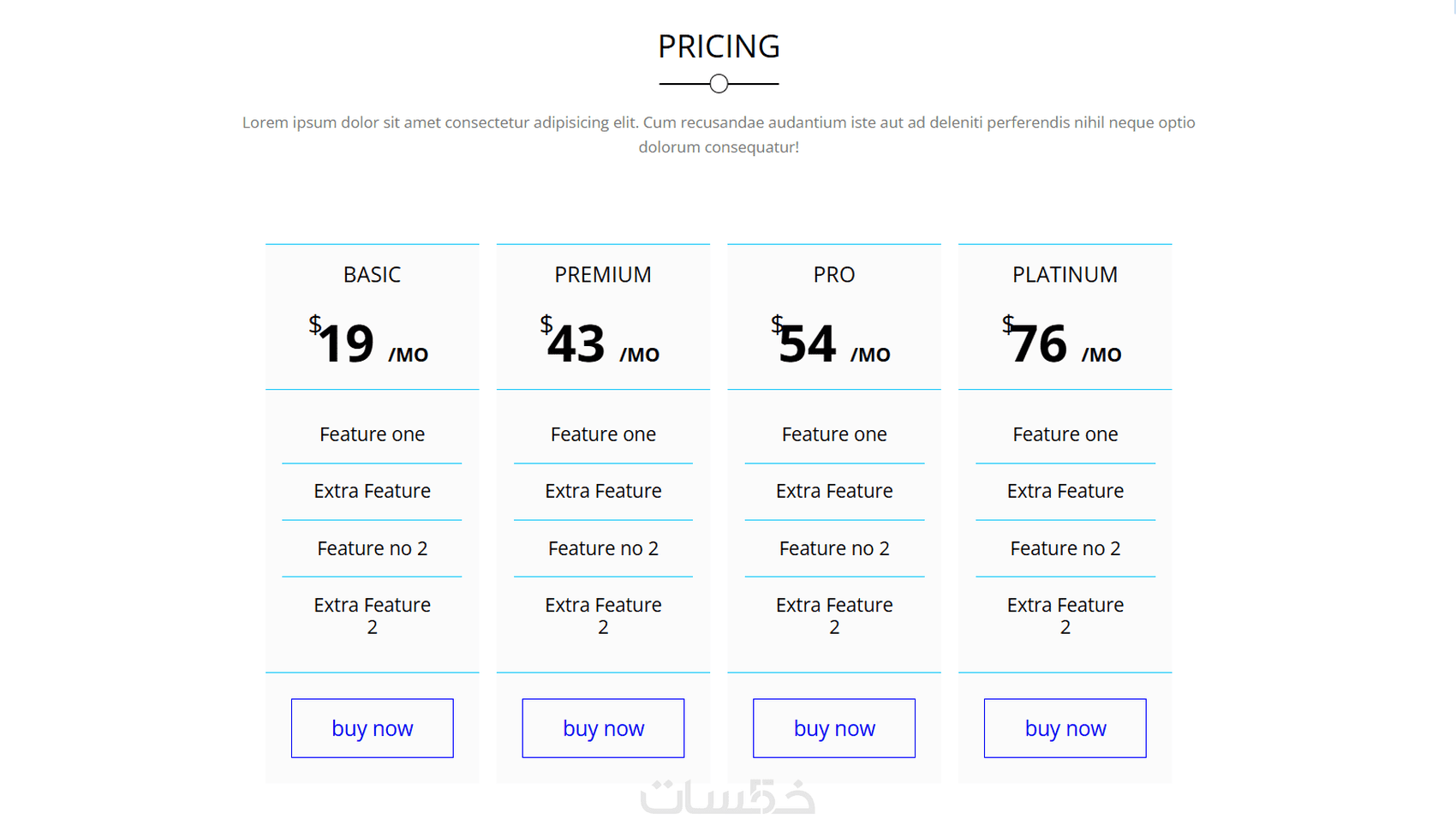Screen dimensions: 1456x831
Task: Click the $19 /MO price
Action: click(x=368, y=344)
